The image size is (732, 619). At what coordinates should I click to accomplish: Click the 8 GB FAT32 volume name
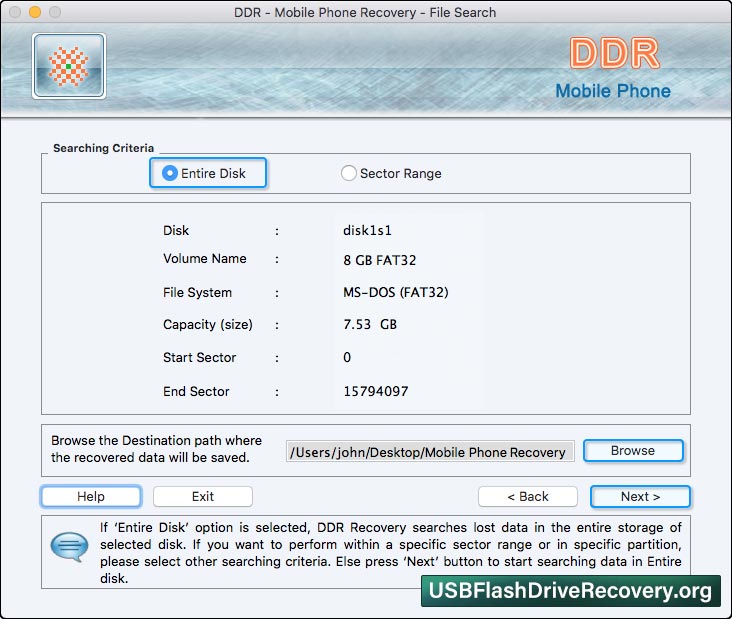click(x=380, y=260)
